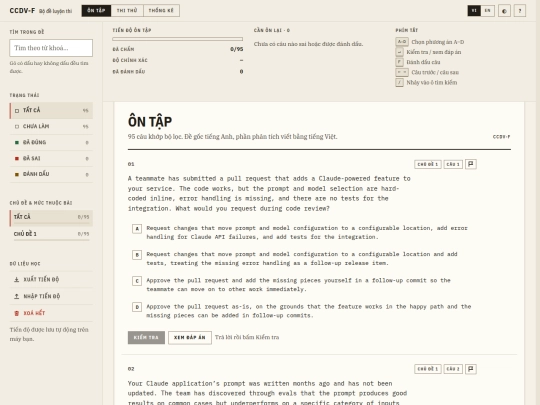540x405 pixels.
Task: Select topic CHỦ ĐỀ 1
Action: [51, 235]
